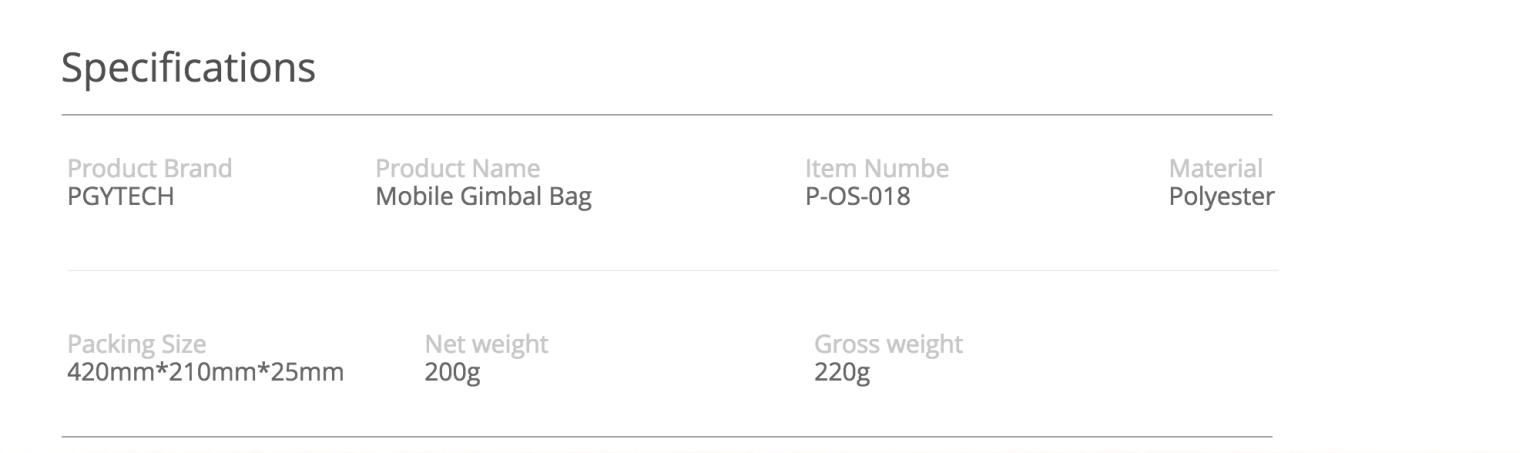Click the divider between specification rows

point(672,270)
